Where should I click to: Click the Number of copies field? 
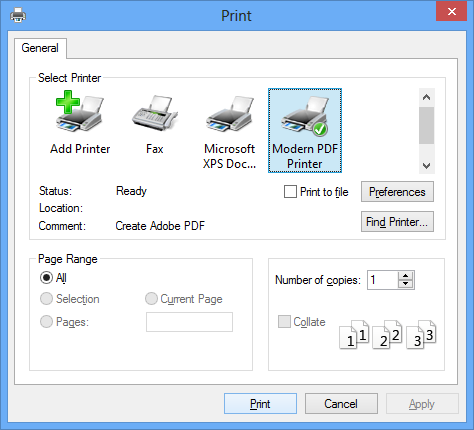(383, 280)
